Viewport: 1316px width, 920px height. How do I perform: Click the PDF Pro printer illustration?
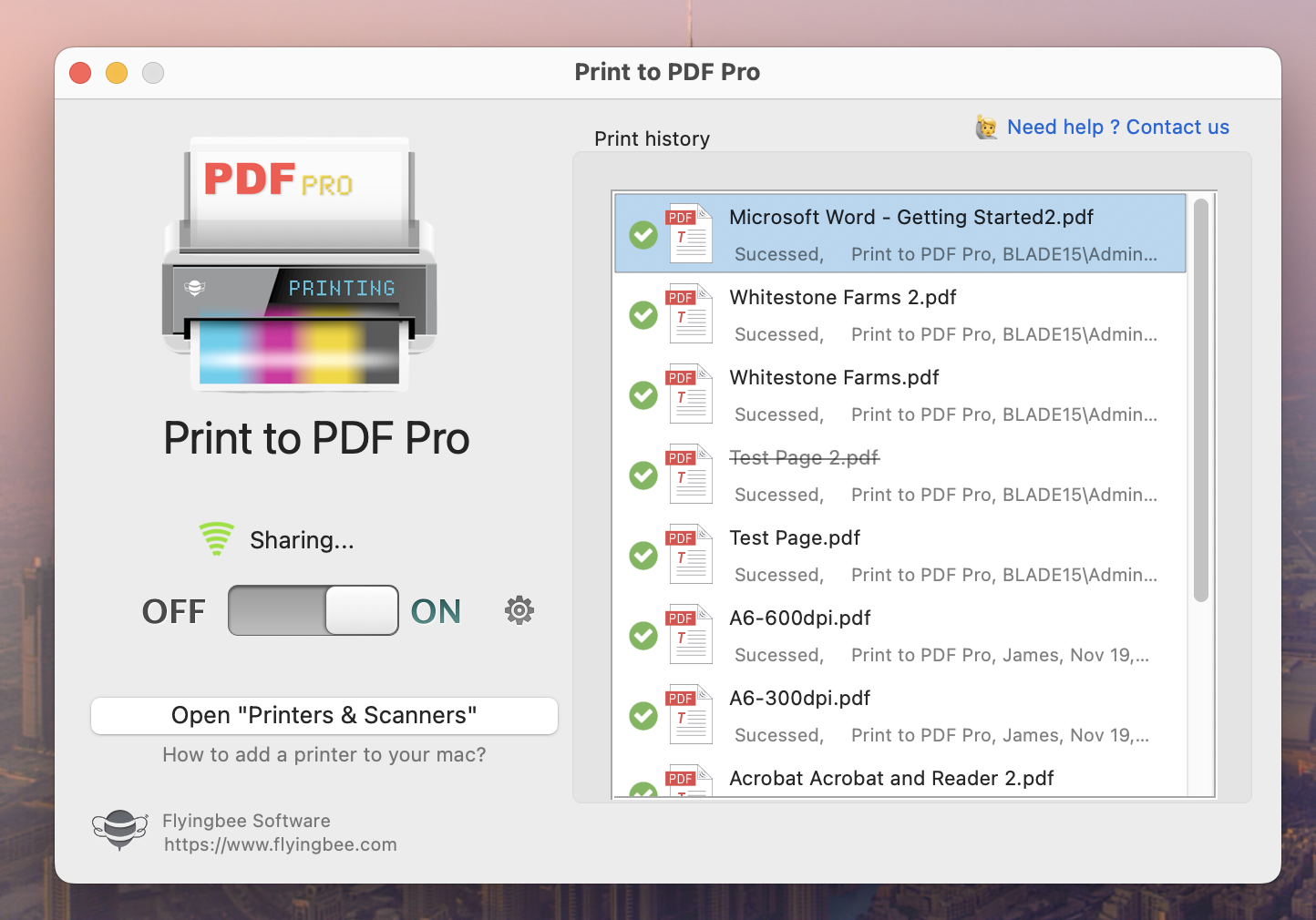(299, 264)
